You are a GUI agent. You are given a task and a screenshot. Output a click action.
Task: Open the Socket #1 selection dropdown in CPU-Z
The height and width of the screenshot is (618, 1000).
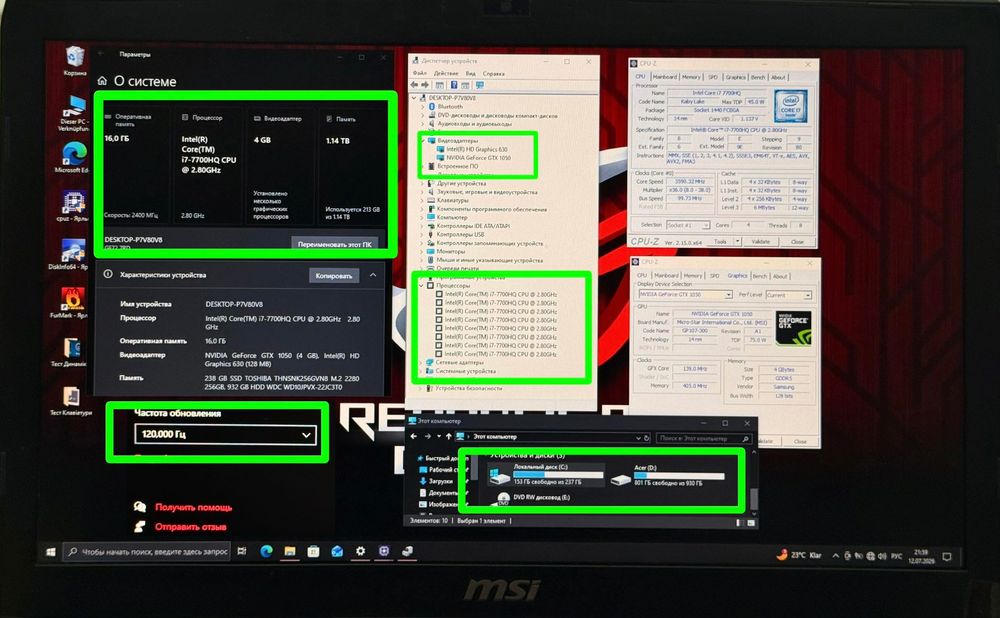tap(688, 225)
